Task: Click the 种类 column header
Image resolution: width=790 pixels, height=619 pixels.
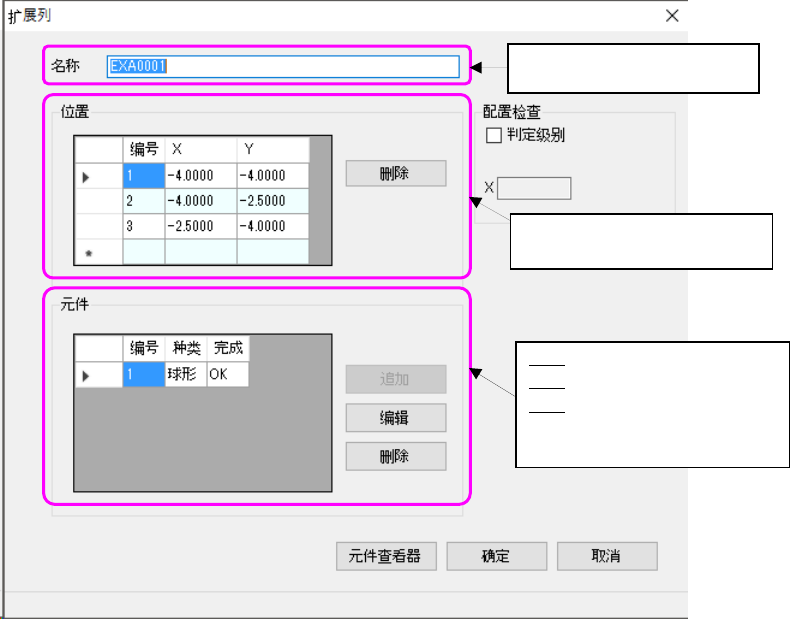Action: [185, 348]
